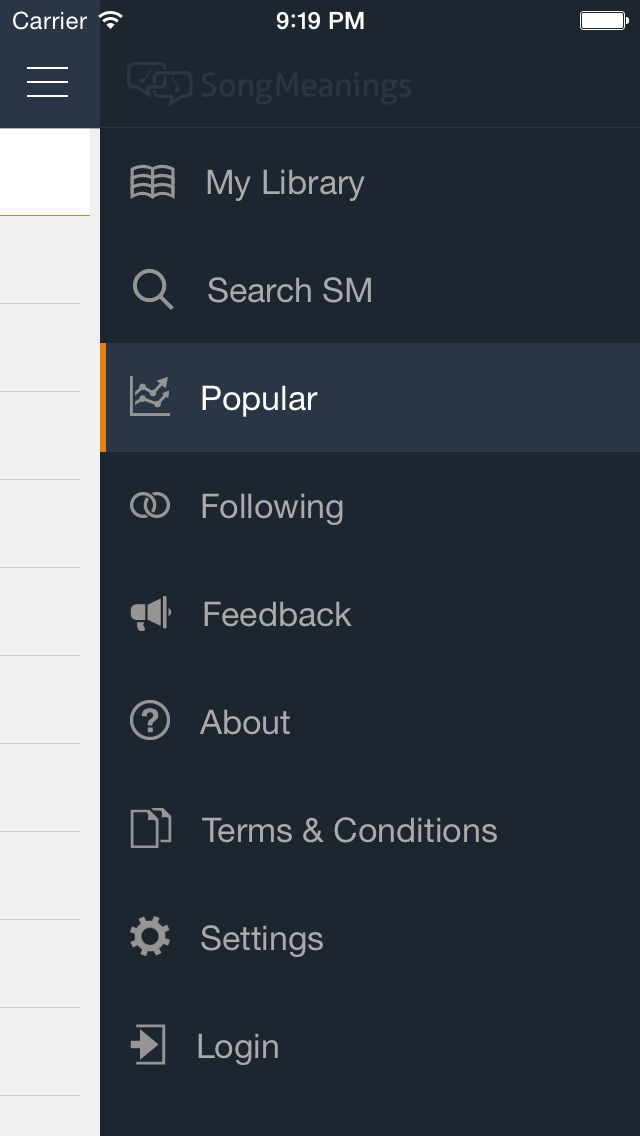Viewport: 640px width, 1136px height.
Task: Click the Login arrow door icon
Action: [x=148, y=1045]
